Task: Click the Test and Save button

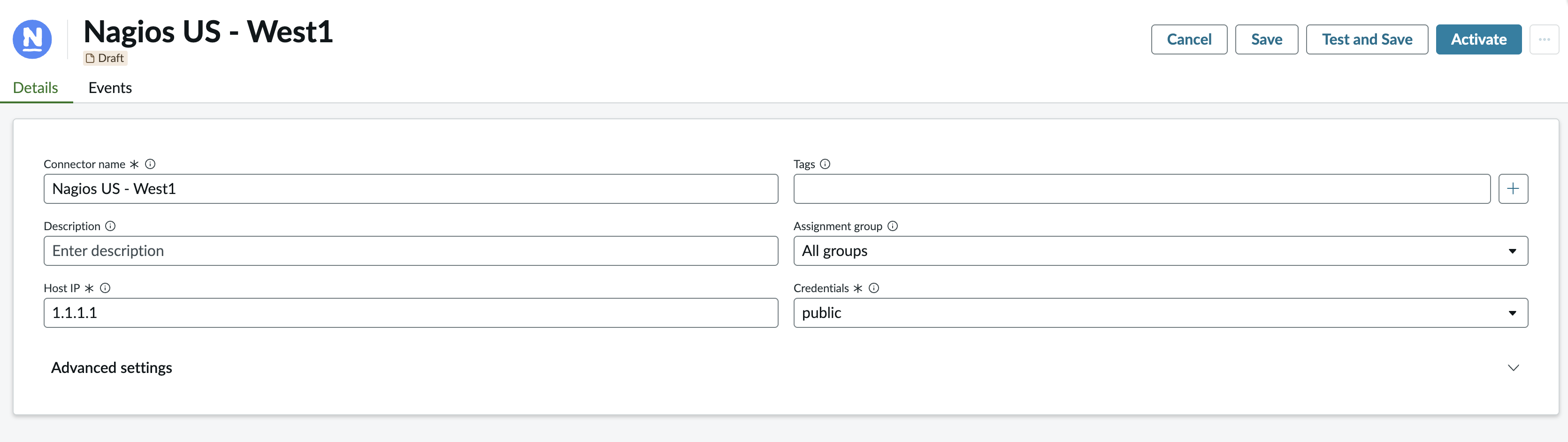Action: 1367,39
